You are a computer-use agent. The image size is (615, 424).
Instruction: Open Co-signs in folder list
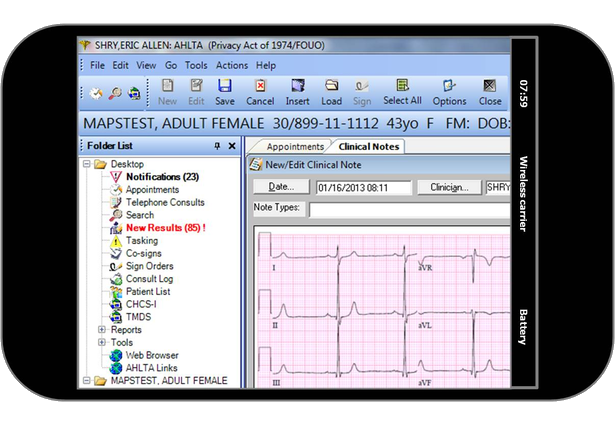point(144,253)
